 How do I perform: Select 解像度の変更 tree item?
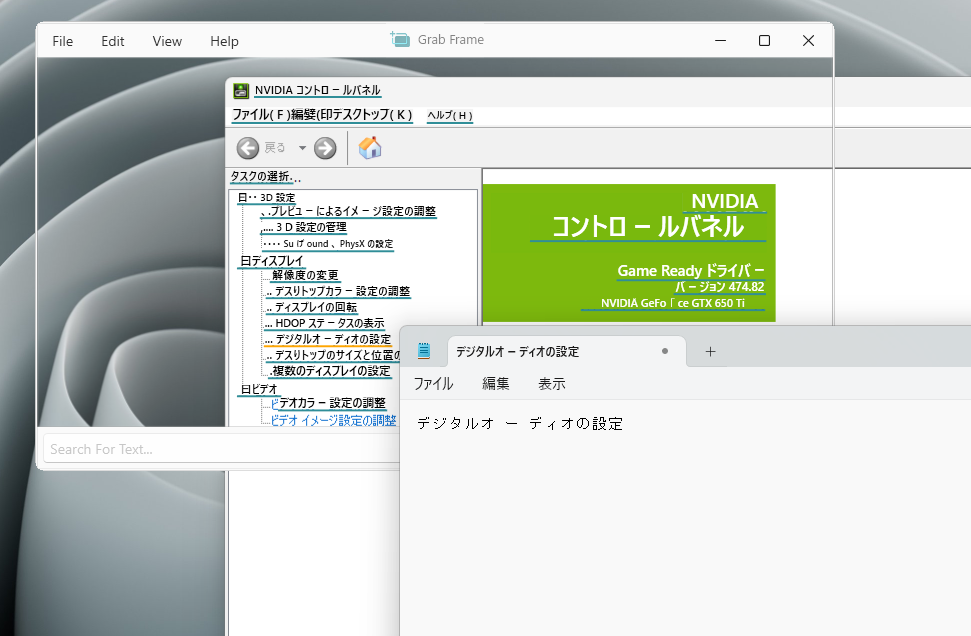pos(305,275)
